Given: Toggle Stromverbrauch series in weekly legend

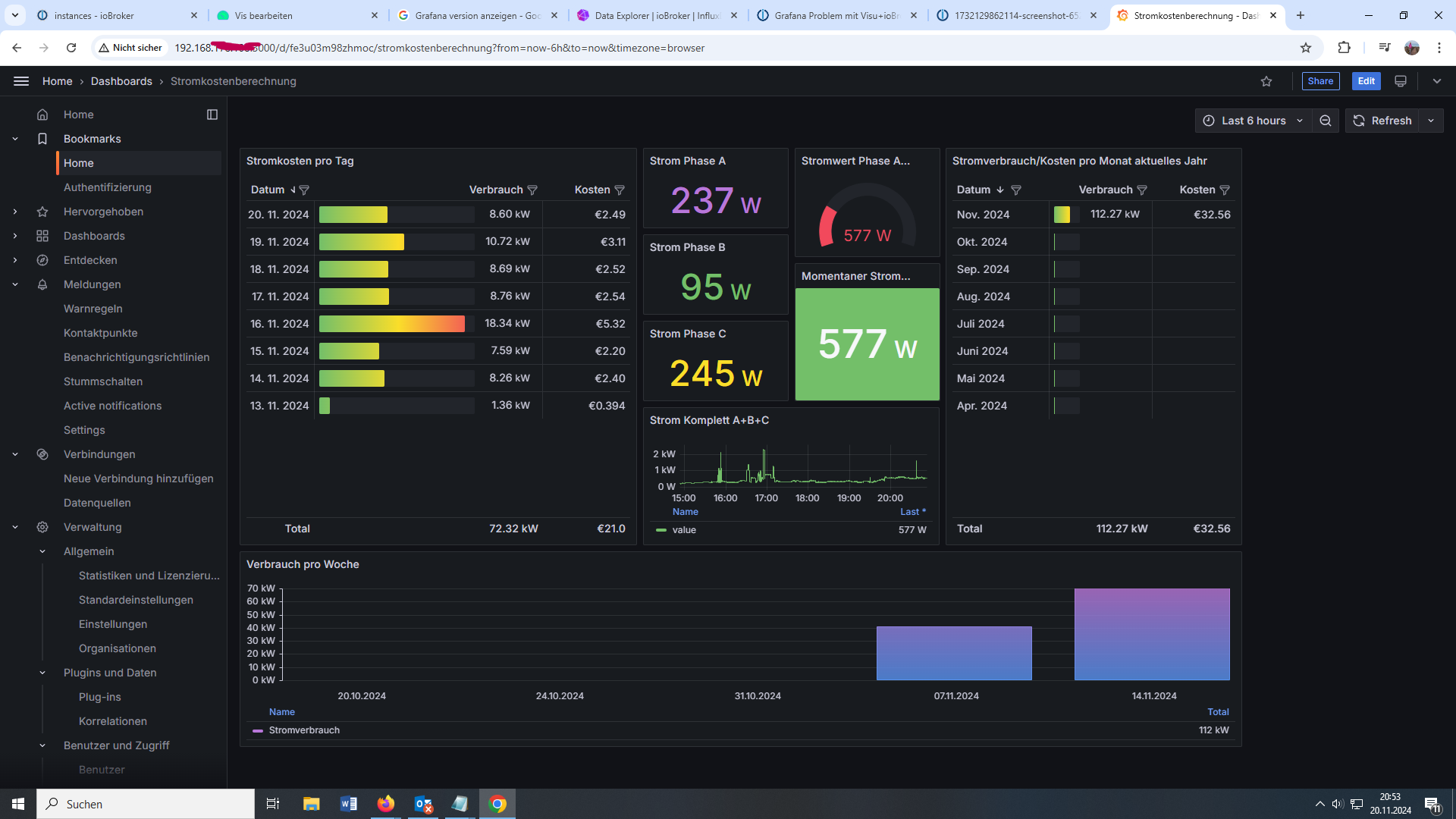Looking at the screenshot, I should [x=304, y=730].
